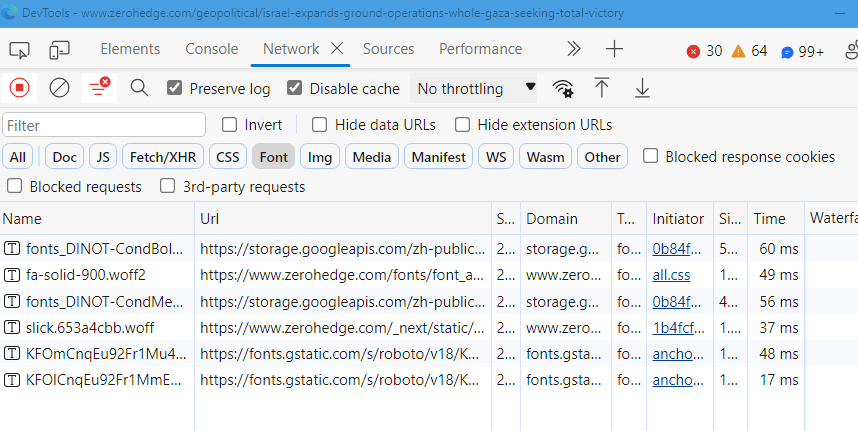Screen dimensions: 858x431
Task: Switch to the Console tab
Action: (212, 49)
